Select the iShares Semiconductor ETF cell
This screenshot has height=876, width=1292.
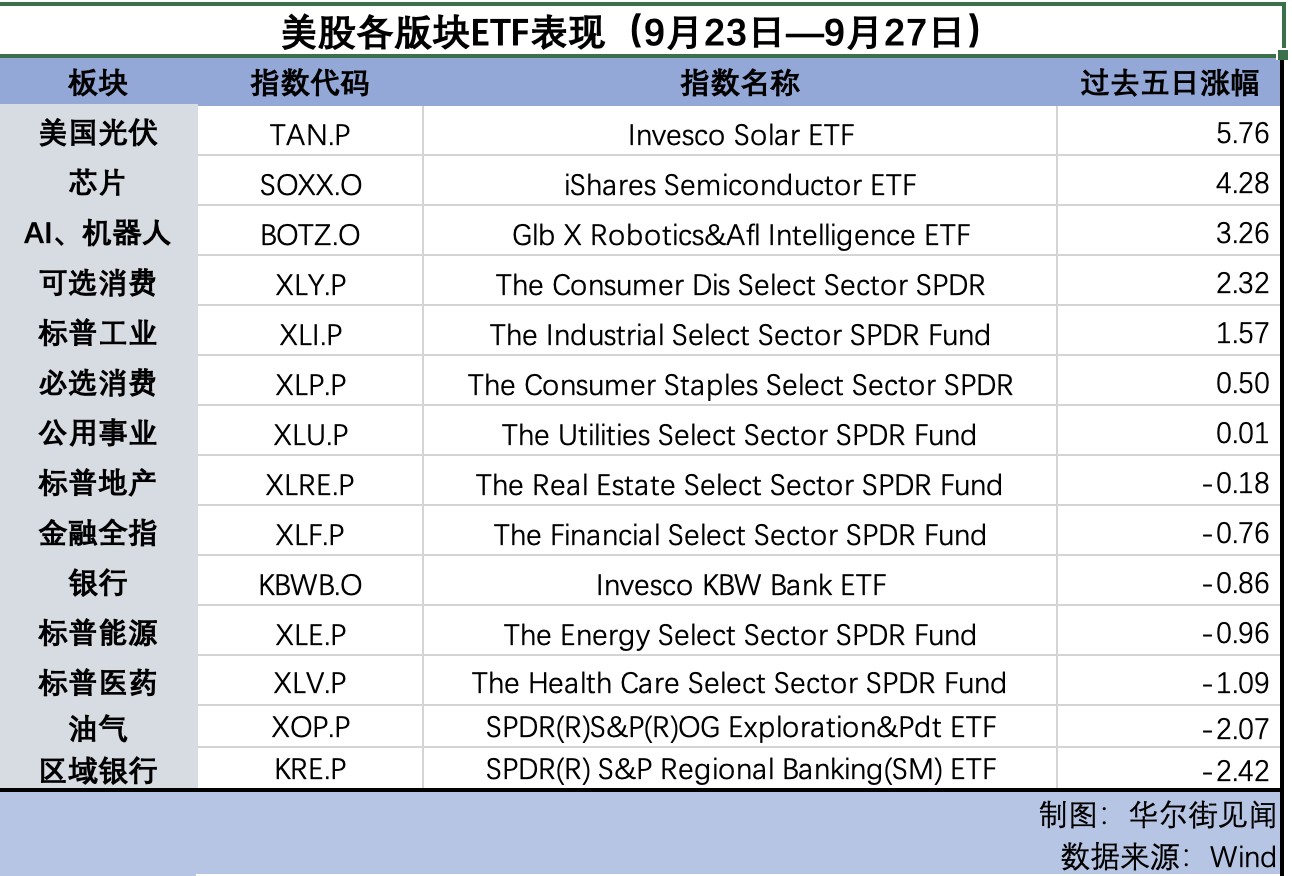pos(739,185)
